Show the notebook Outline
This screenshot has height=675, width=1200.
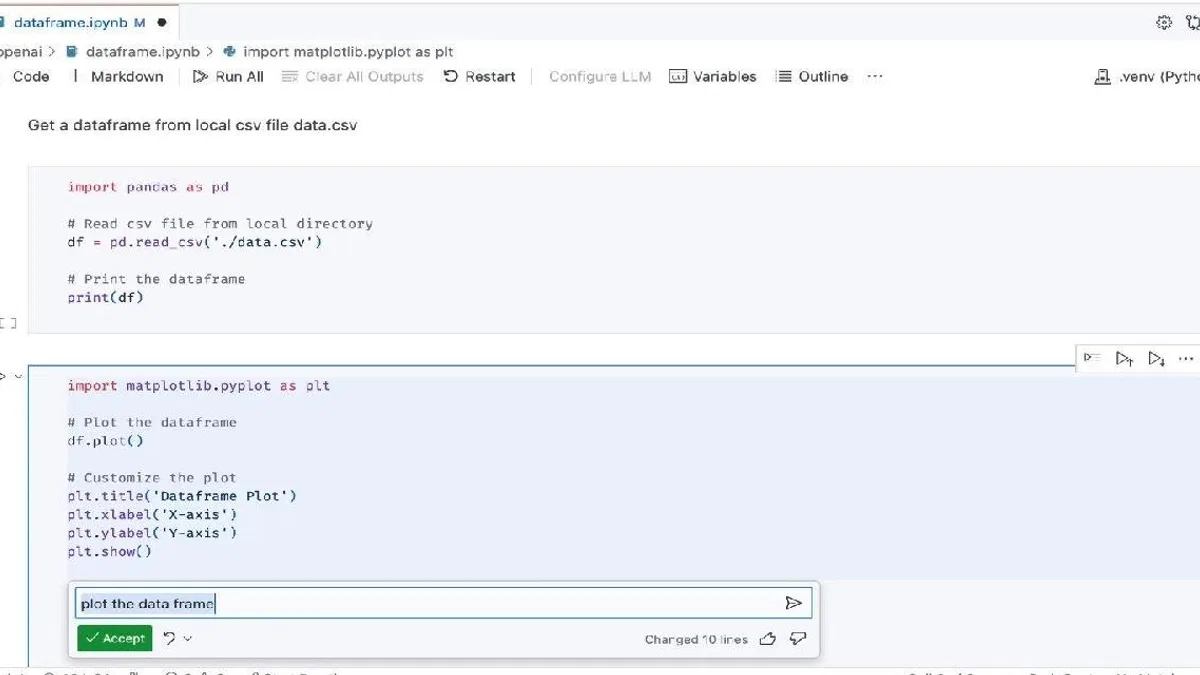click(x=813, y=76)
